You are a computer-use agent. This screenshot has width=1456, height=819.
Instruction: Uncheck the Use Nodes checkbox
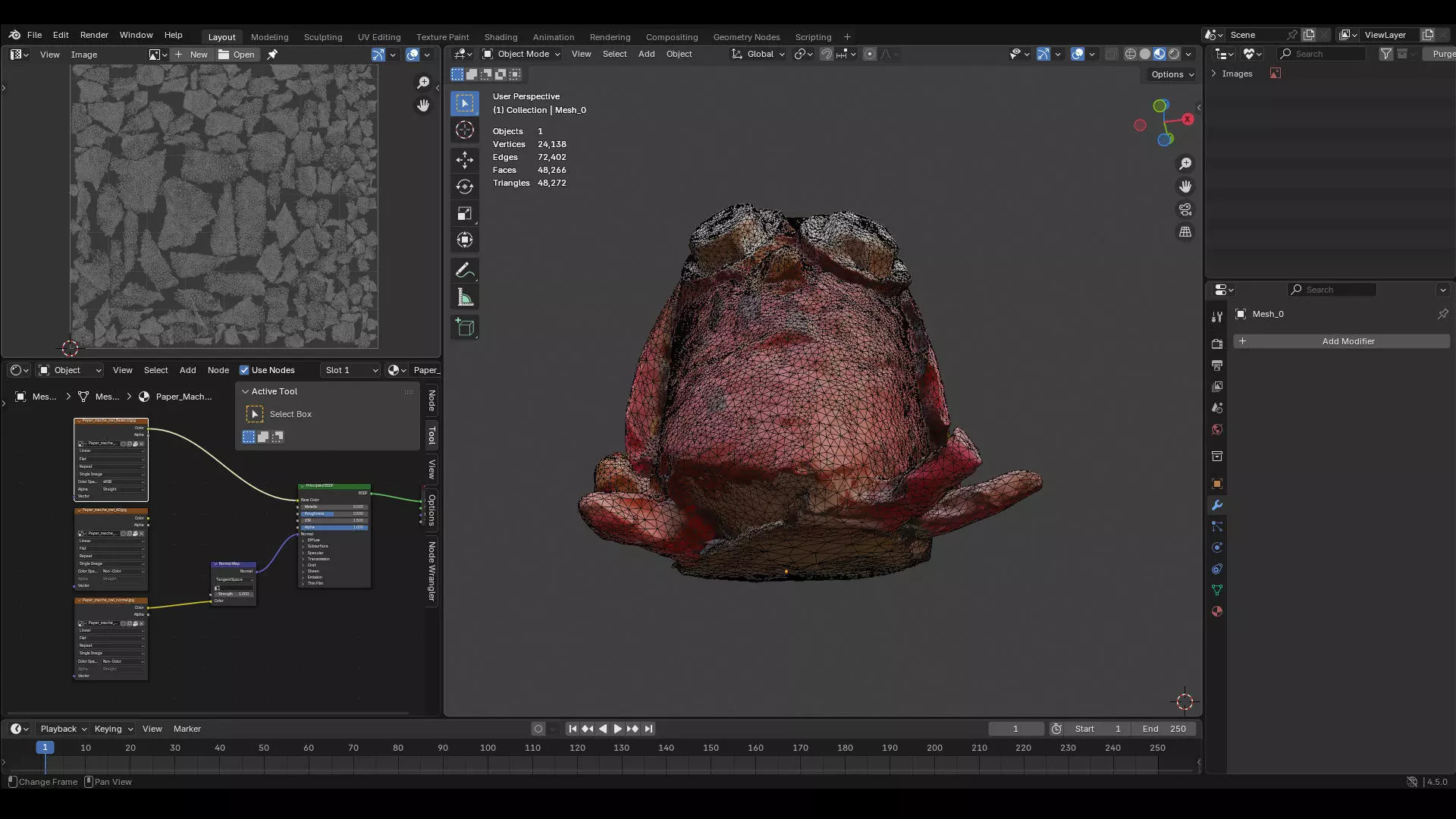(x=244, y=370)
